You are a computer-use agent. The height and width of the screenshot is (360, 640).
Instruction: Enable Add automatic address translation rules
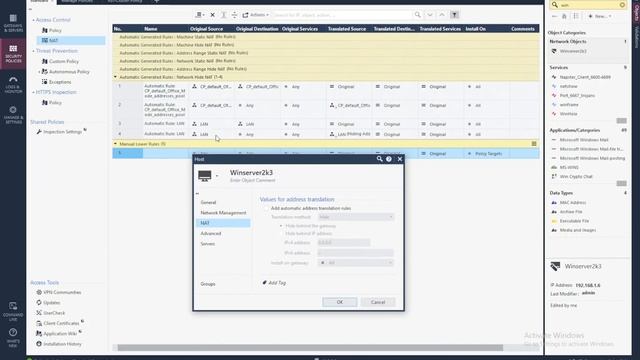pos(266,208)
